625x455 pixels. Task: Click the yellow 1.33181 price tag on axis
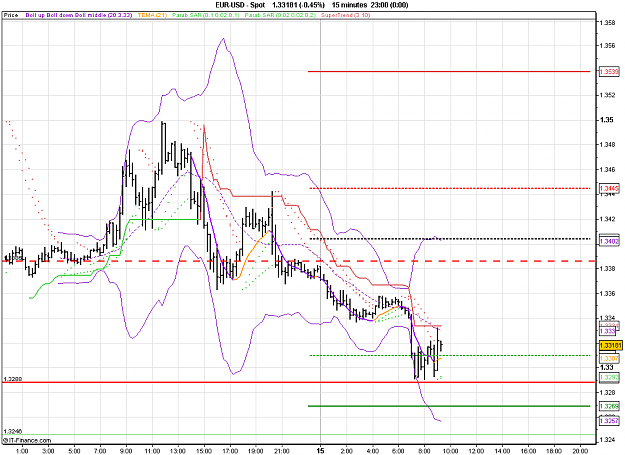pos(610,345)
